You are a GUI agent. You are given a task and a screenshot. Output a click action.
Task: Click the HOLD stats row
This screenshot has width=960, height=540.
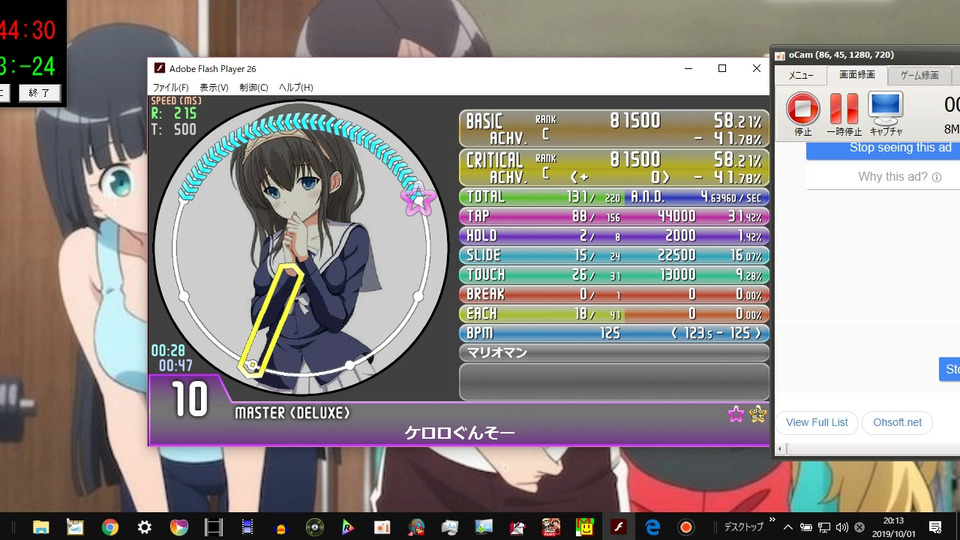tap(614, 236)
